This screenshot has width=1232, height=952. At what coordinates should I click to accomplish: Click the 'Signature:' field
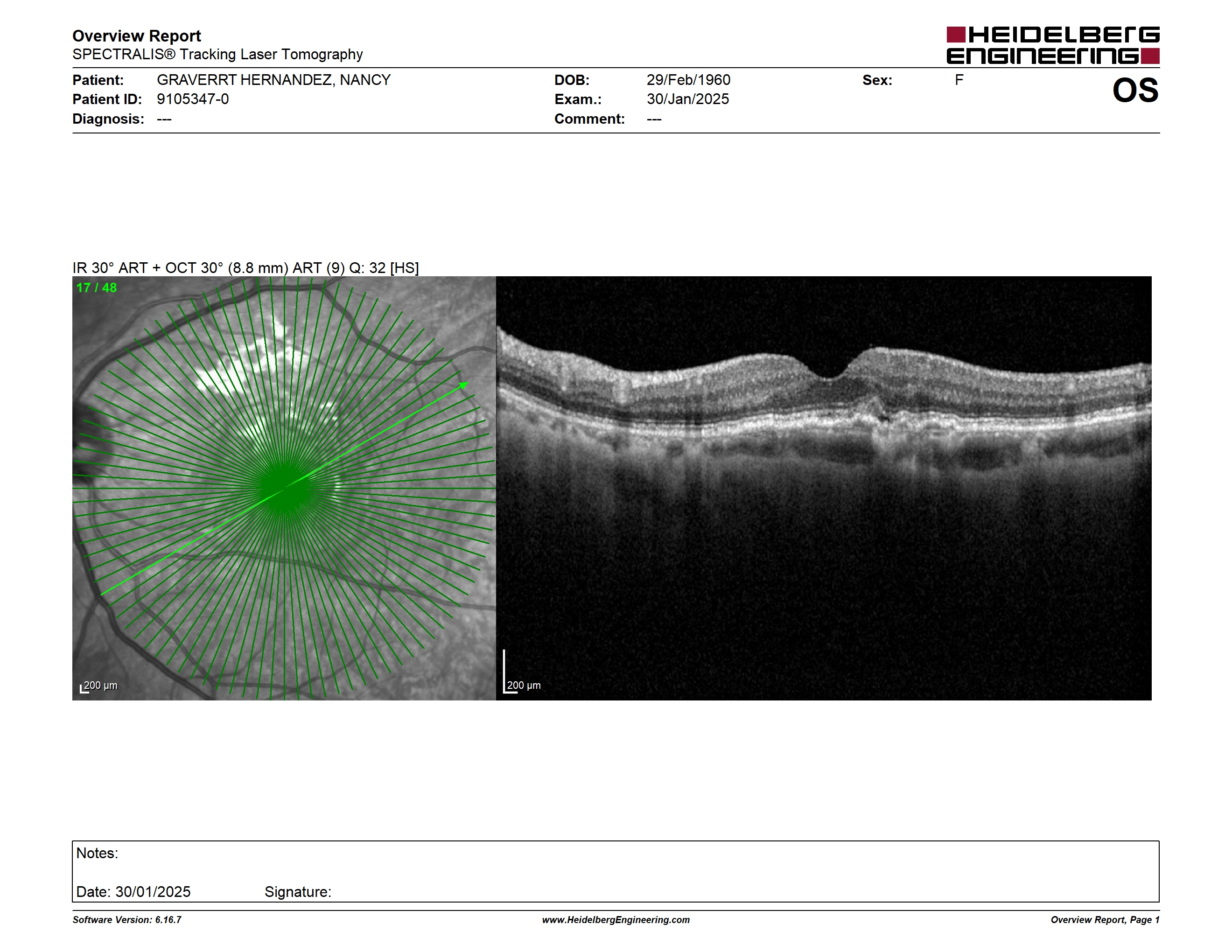pyautogui.click(x=298, y=892)
